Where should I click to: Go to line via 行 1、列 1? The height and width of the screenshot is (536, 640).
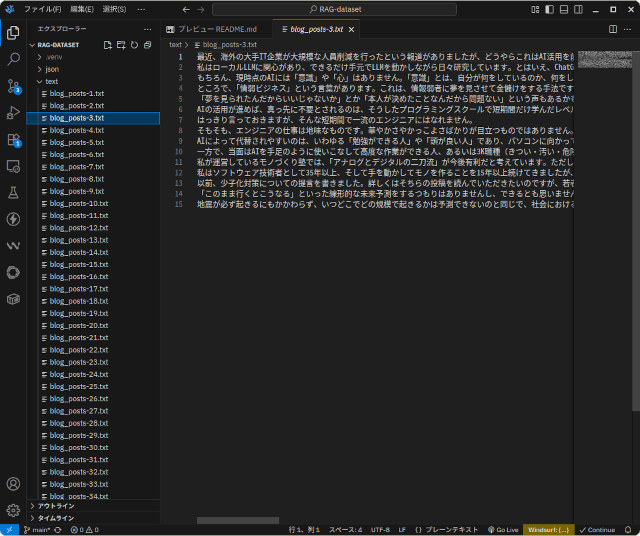tap(304, 530)
